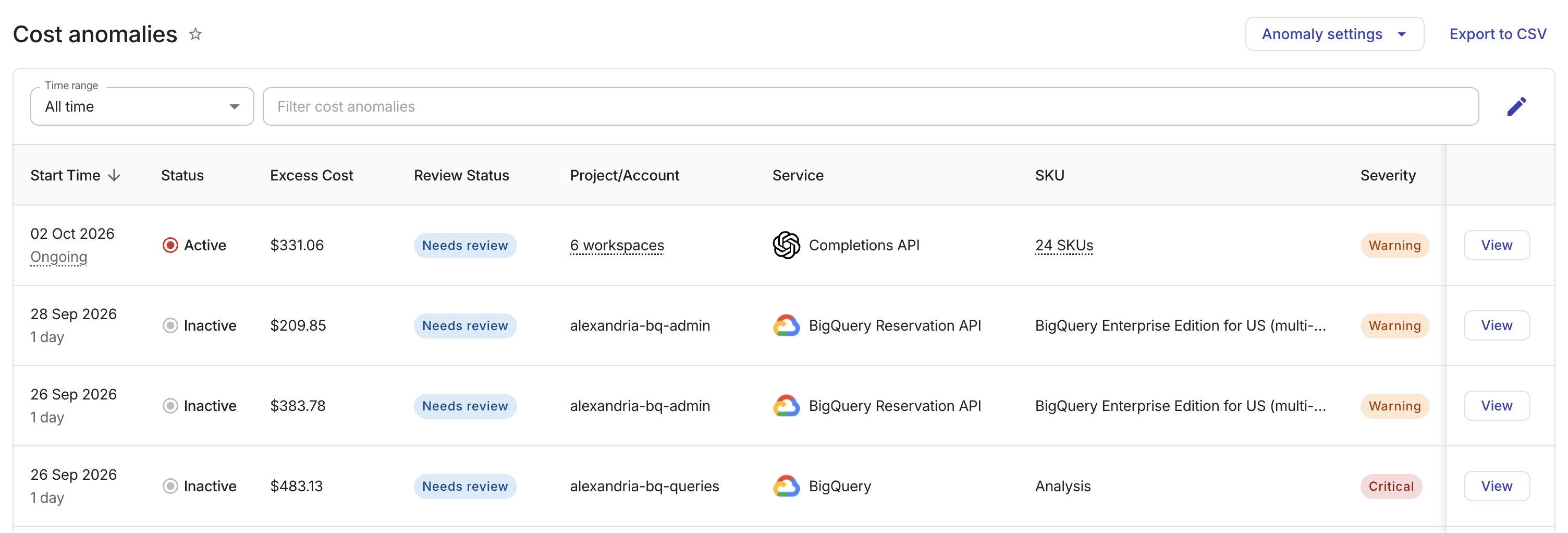Click the $483.13 excess cost value

tap(297, 486)
